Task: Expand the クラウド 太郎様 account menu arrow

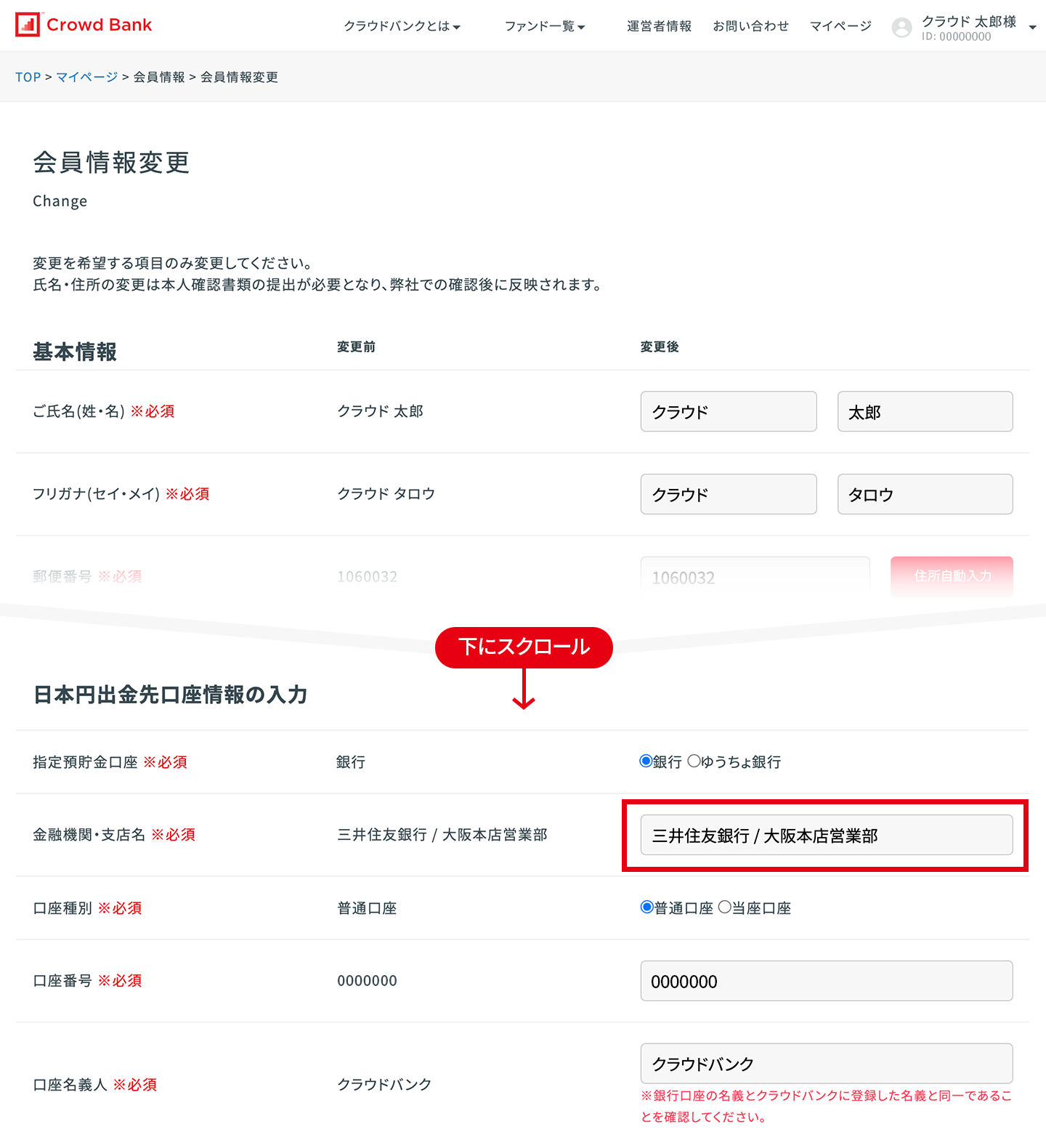Action: click(1032, 28)
